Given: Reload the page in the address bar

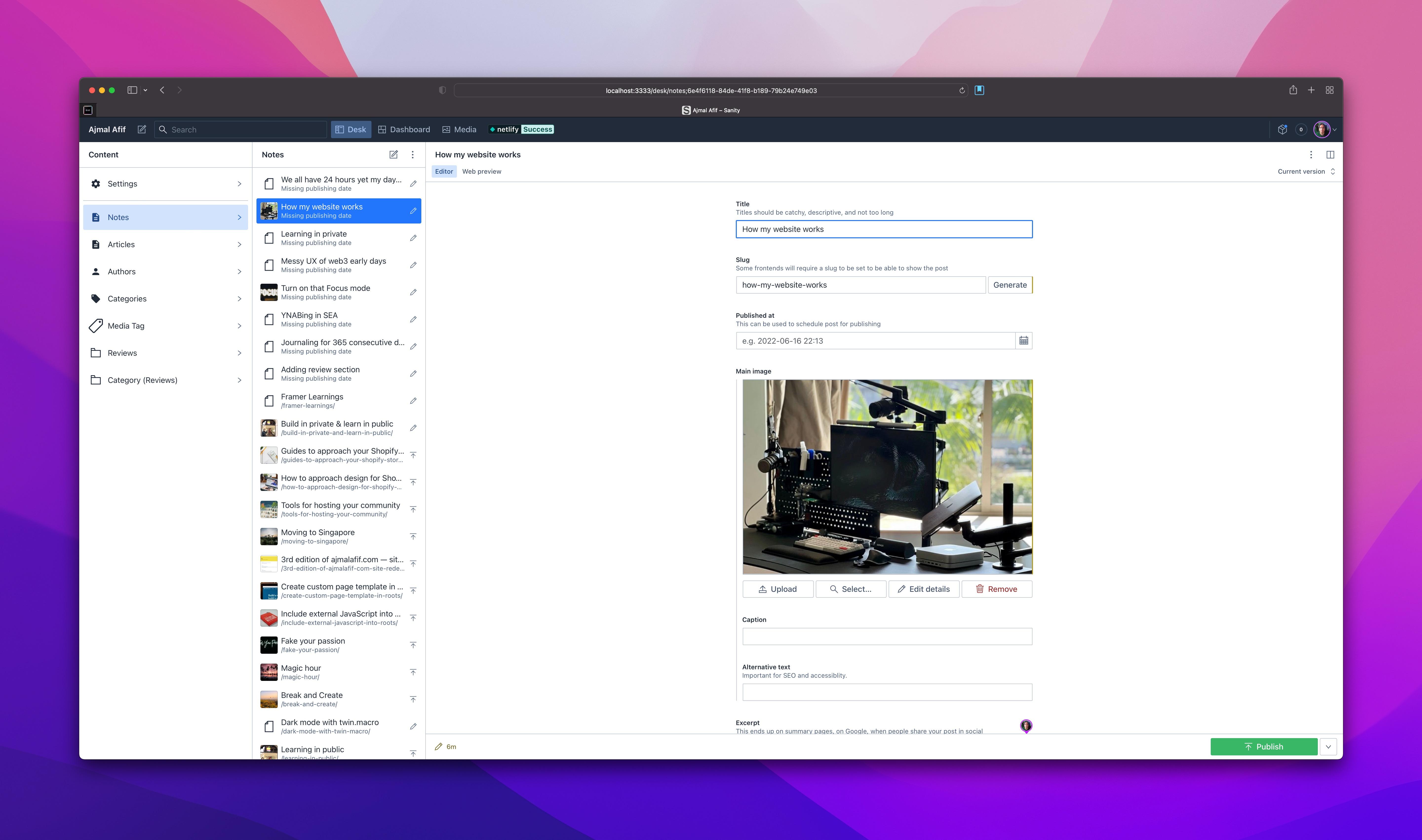Looking at the screenshot, I should (x=962, y=91).
